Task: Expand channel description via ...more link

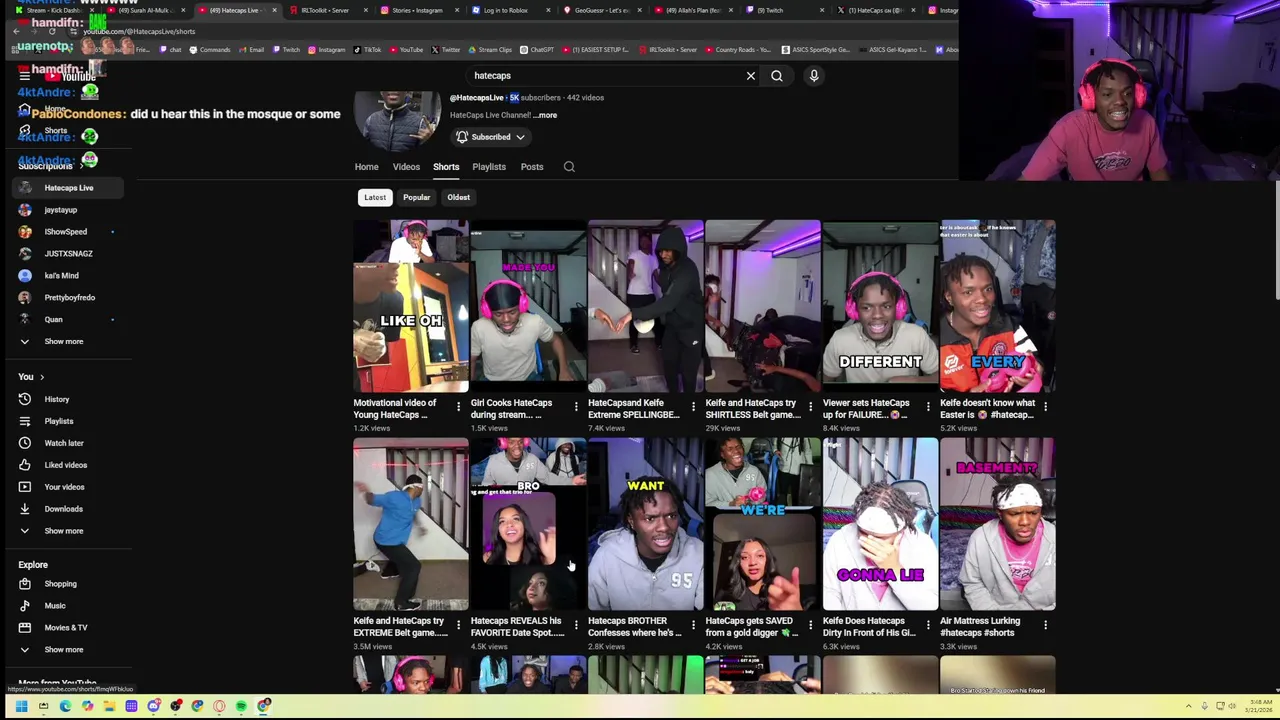Action: pos(545,115)
